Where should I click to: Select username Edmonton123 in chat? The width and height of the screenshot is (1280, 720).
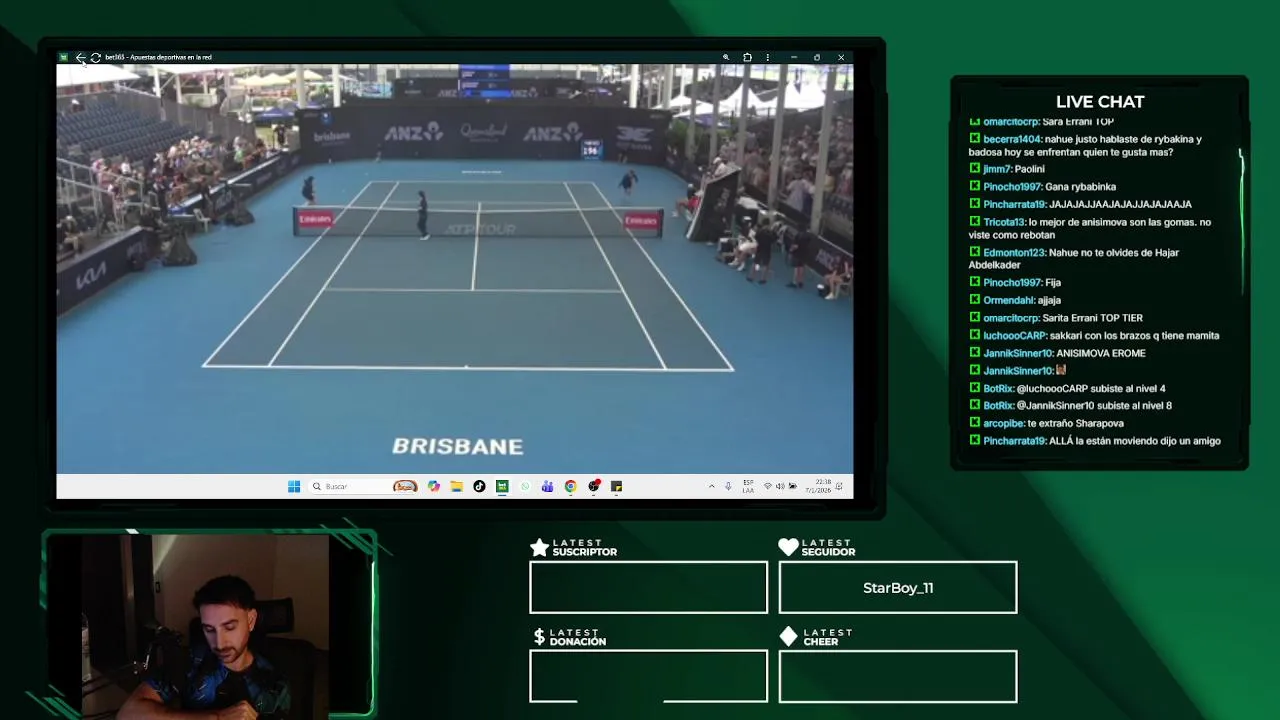[x=1014, y=253]
